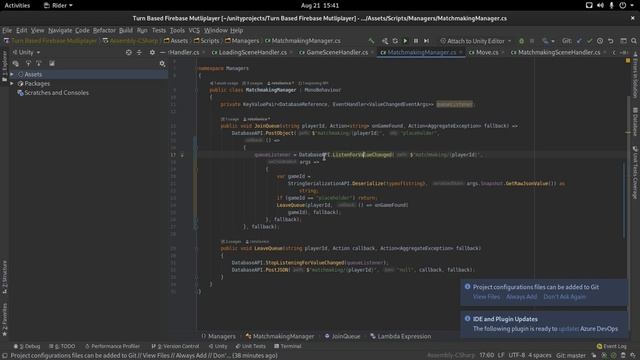Click Activities in GNOME top bar
The image size is (640, 360).
(17, 5)
